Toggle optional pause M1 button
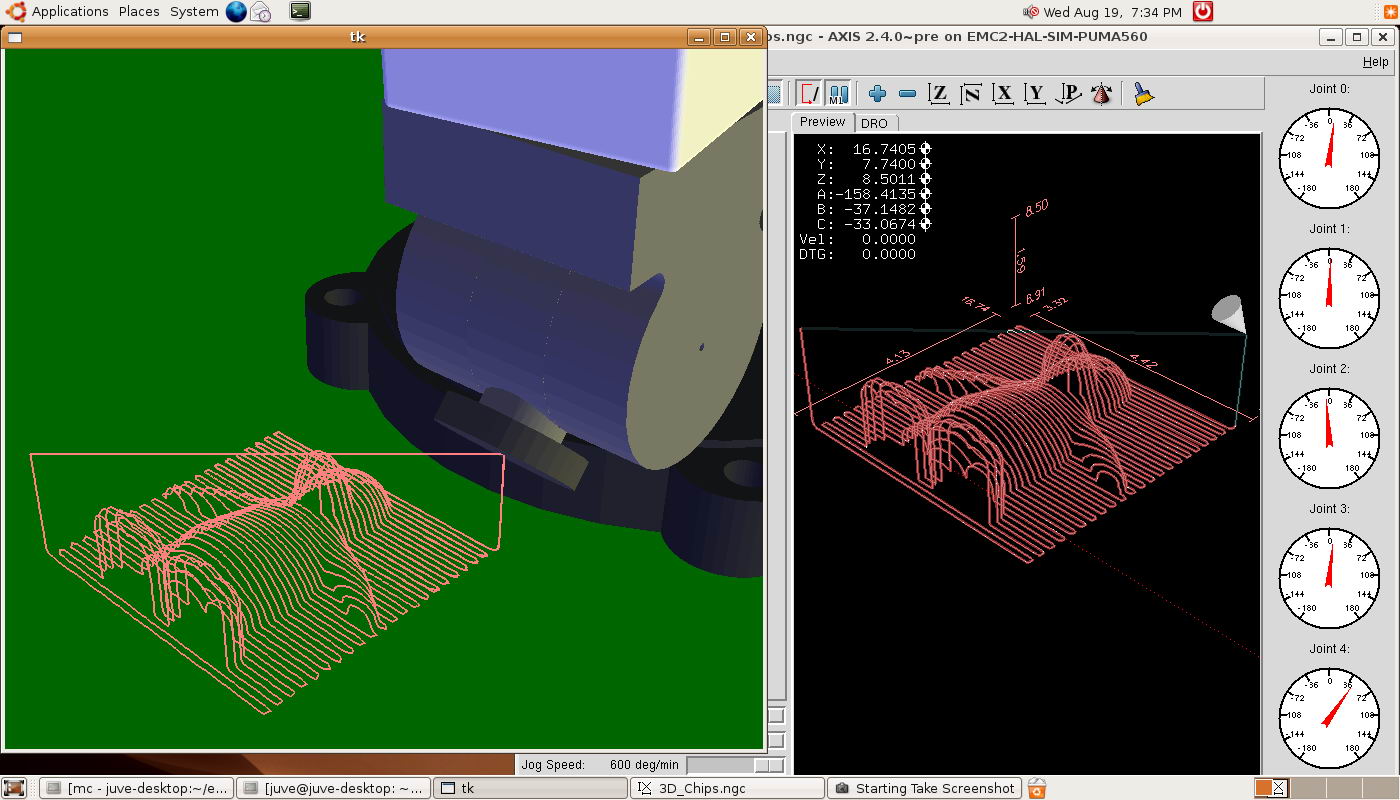 [x=838, y=94]
